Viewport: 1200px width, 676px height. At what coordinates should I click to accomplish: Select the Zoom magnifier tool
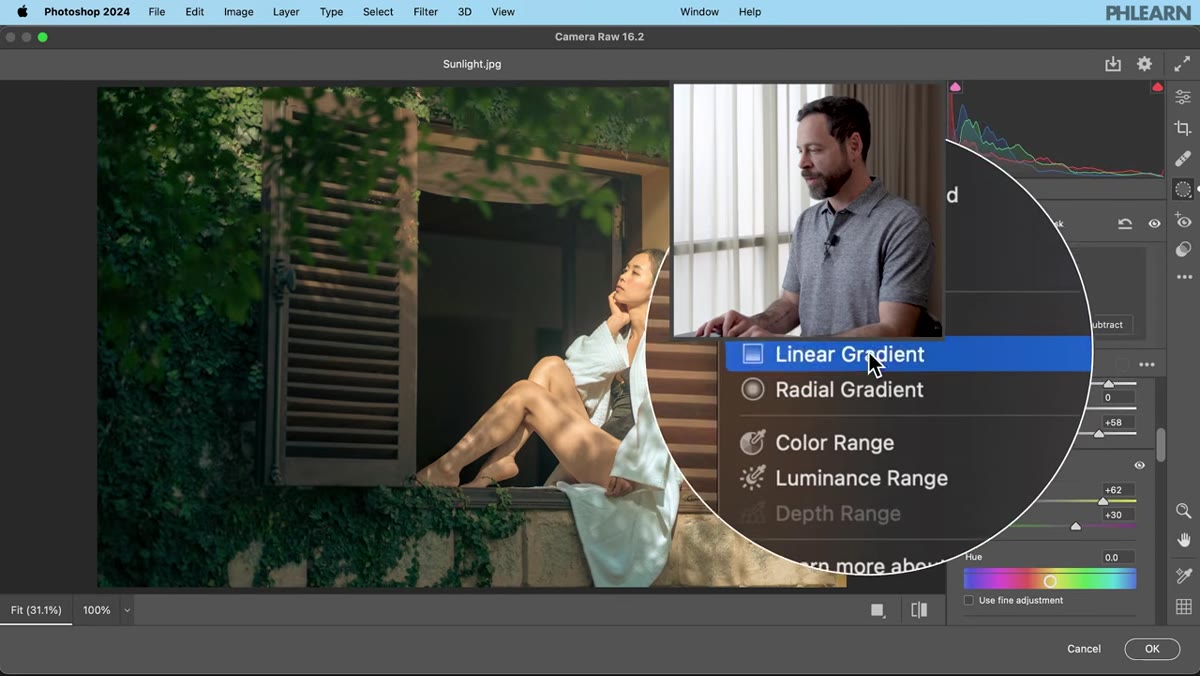click(x=1183, y=511)
